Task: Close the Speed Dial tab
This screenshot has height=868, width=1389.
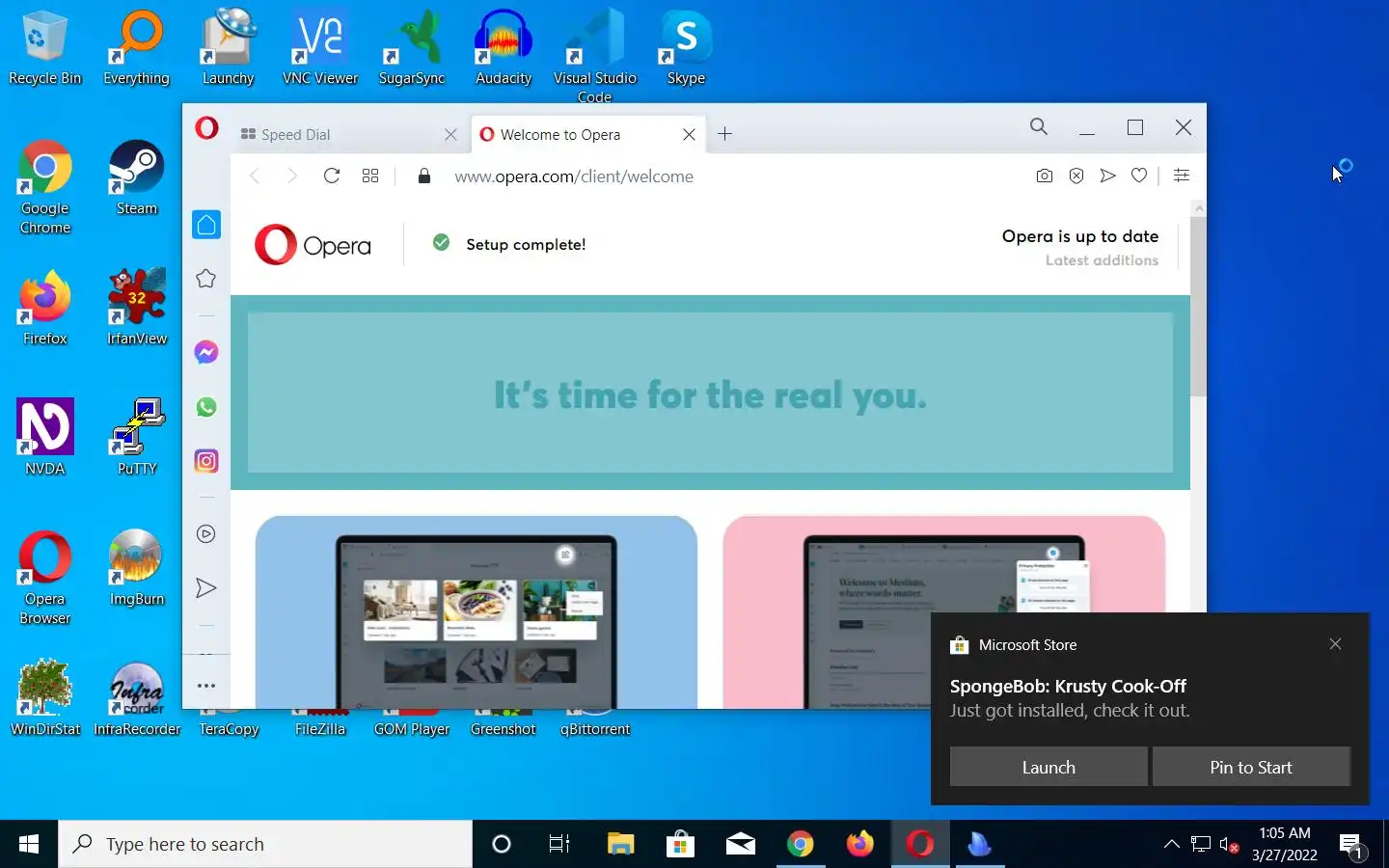Action: (x=450, y=135)
